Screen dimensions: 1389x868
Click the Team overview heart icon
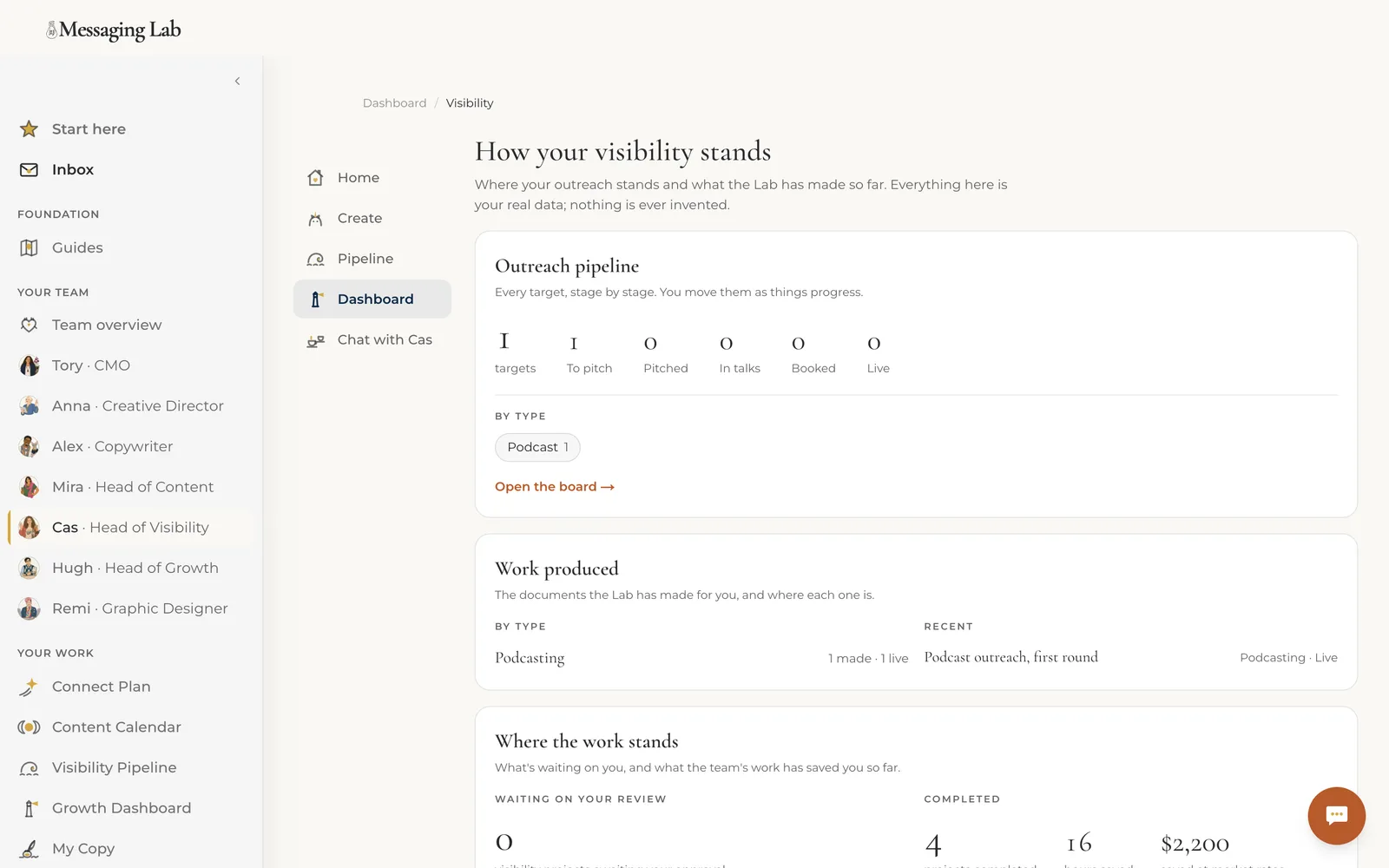click(29, 325)
